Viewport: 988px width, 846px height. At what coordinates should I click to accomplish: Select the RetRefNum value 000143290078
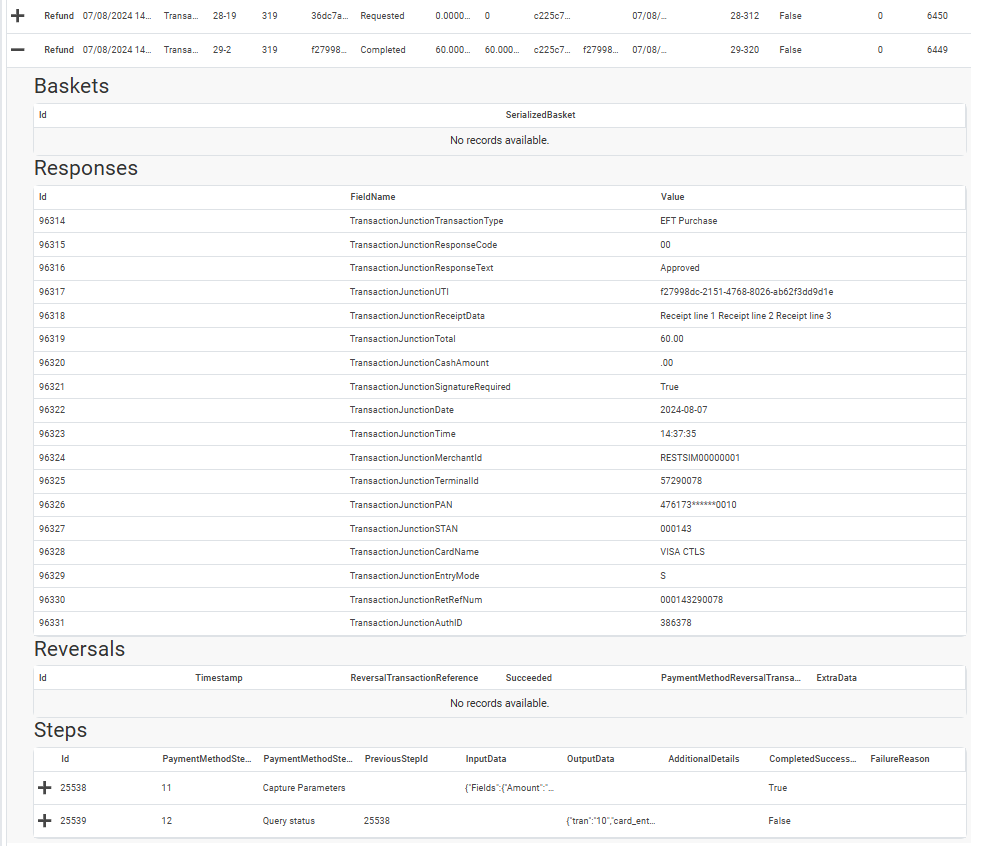click(x=691, y=600)
